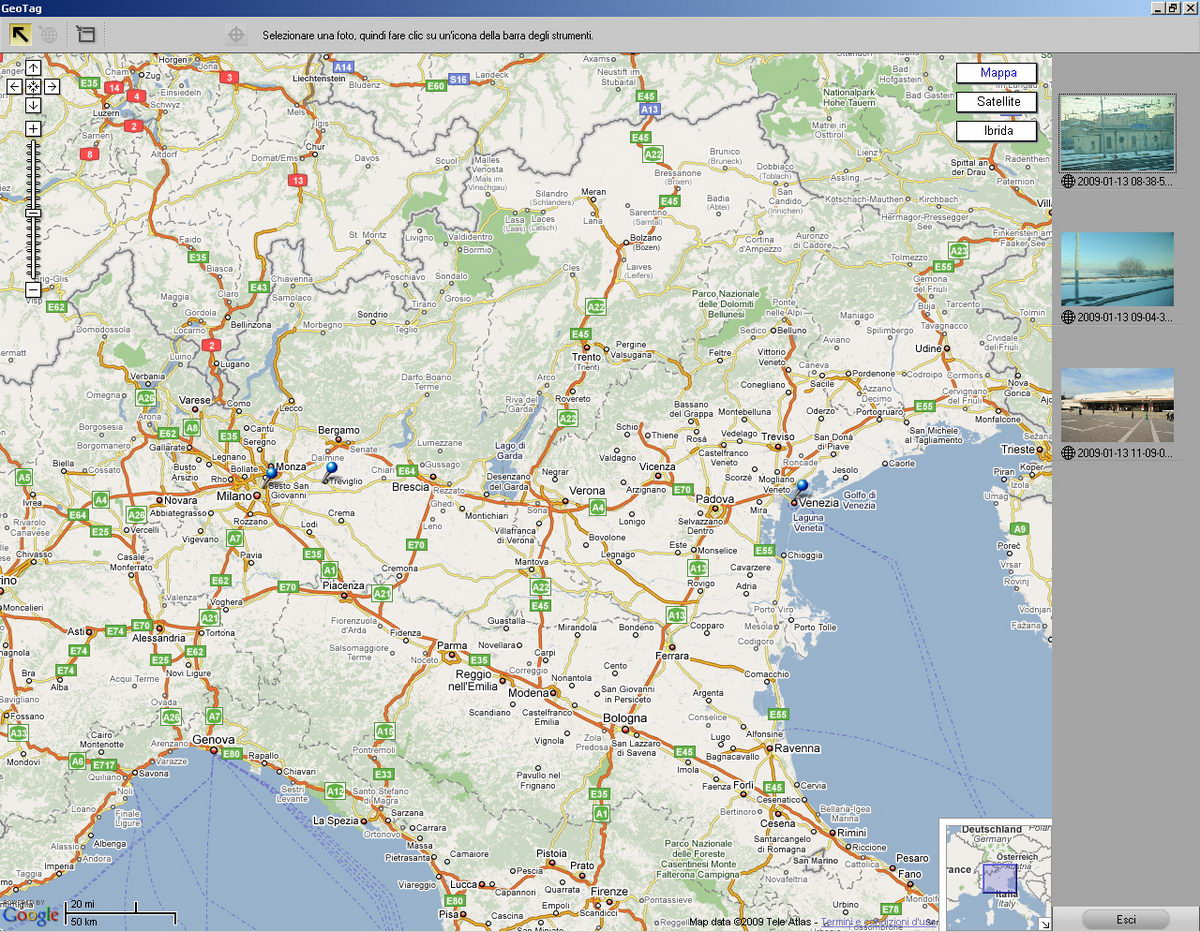
Task: Select the 08-38 train station photo thumbnail
Action: click(1117, 134)
